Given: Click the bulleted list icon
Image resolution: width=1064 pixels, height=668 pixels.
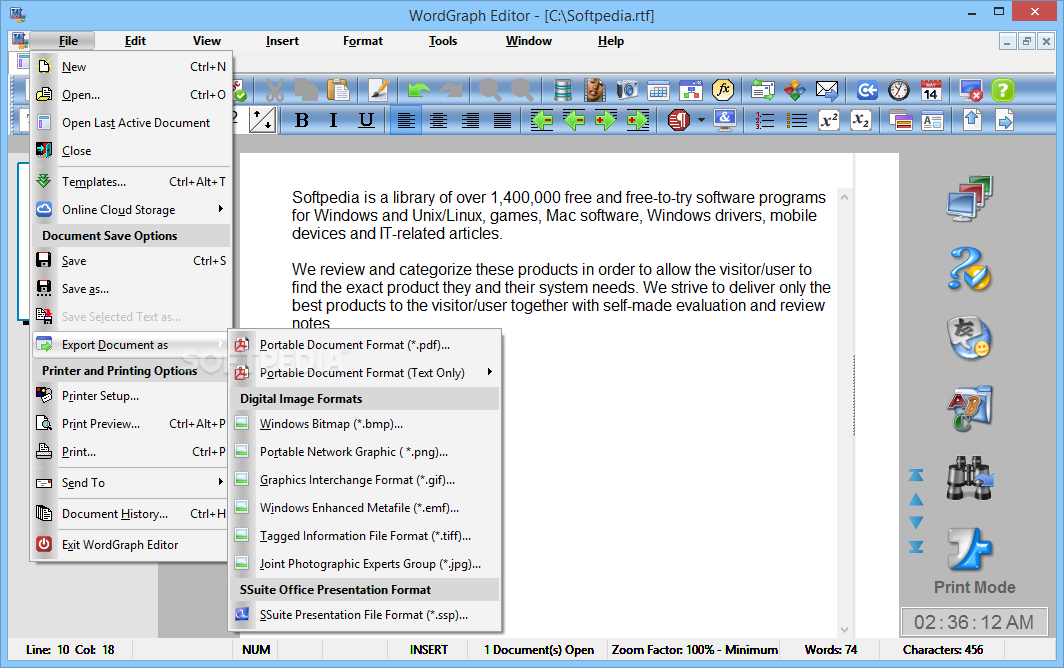Looking at the screenshot, I should (x=796, y=121).
